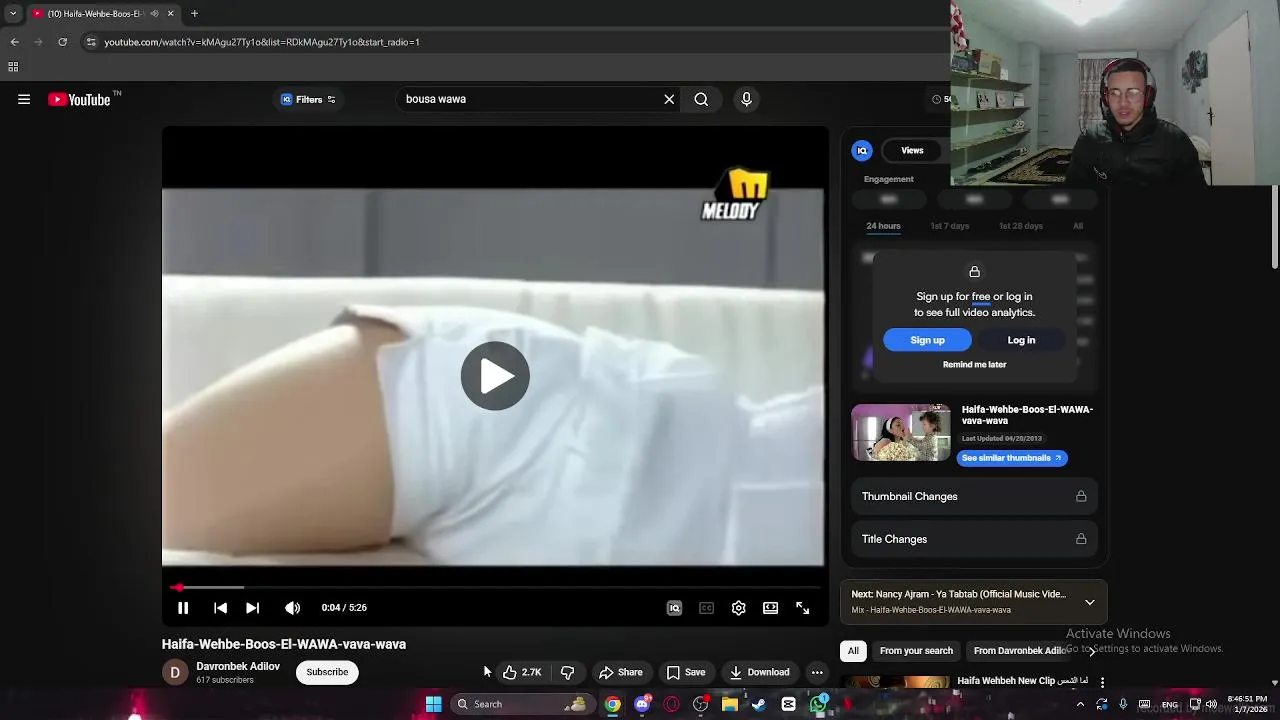Expand Title Changes locked section
Screen dimensions: 1280x720
click(974, 539)
